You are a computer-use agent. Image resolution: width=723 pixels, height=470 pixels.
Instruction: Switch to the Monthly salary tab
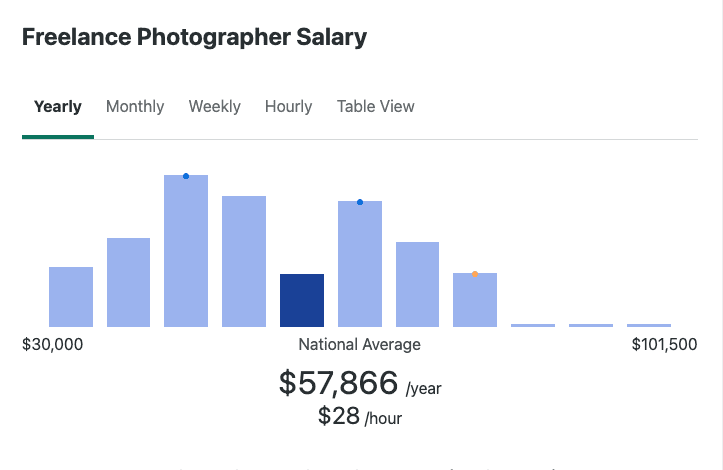(x=135, y=106)
